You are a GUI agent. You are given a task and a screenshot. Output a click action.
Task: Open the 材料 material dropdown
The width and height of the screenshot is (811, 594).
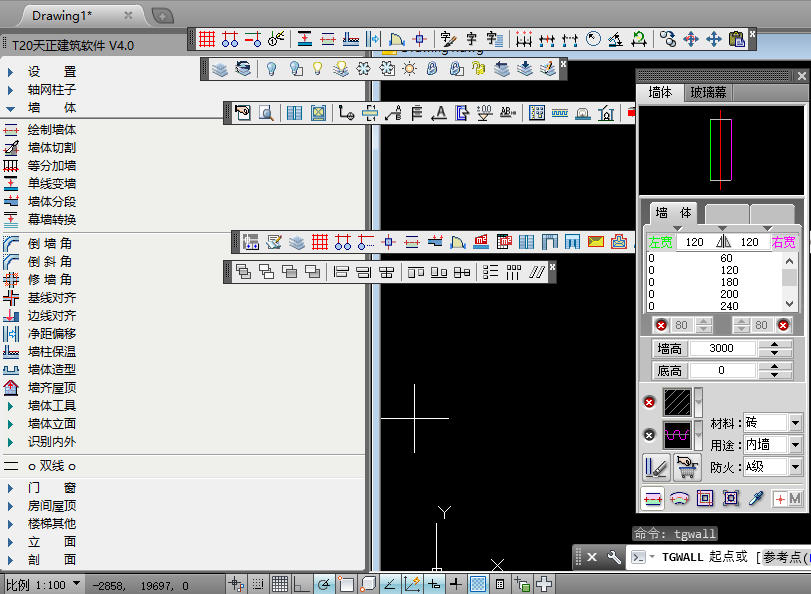point(795,423)
